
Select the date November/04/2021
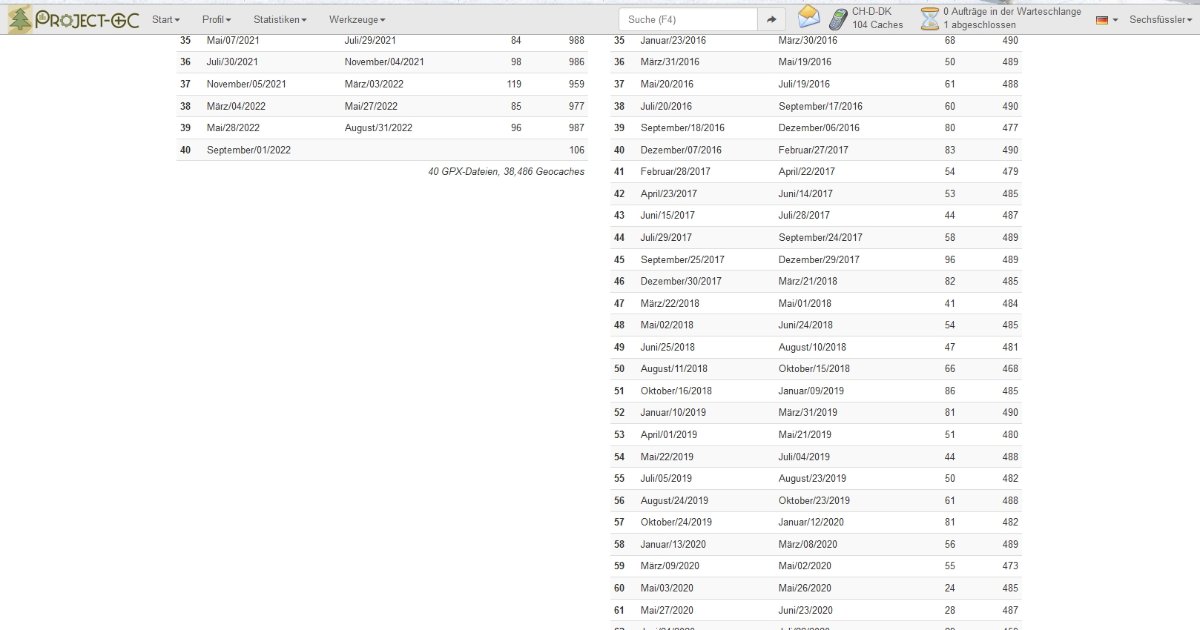coord(385,62)
